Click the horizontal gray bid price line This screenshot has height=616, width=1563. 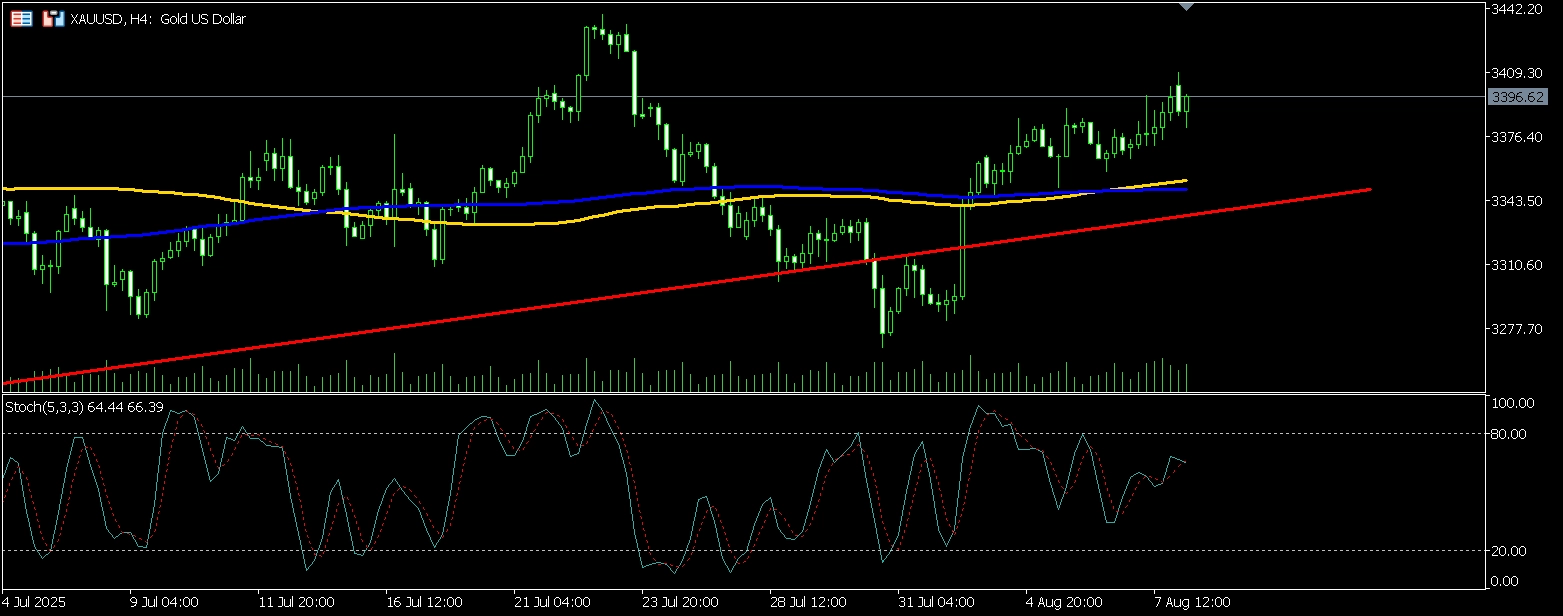point(300,97)
